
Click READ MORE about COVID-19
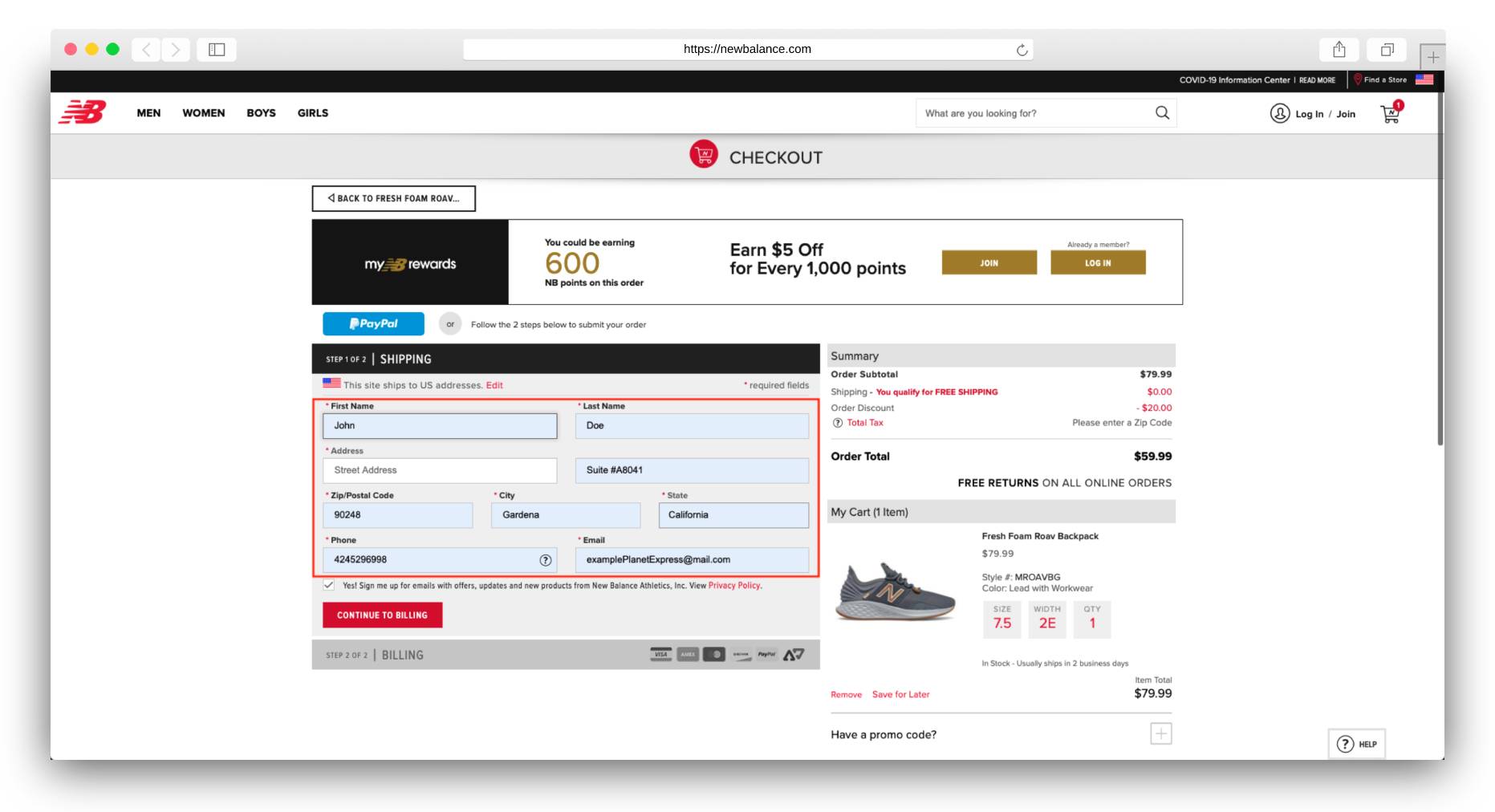1317,80
